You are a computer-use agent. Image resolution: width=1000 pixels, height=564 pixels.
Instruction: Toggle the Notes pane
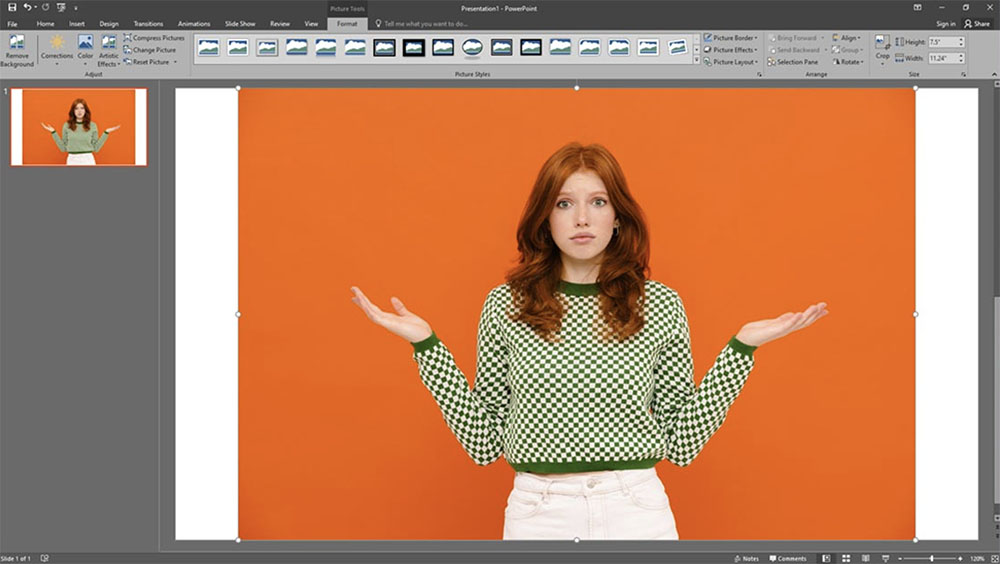click(745, 558)
